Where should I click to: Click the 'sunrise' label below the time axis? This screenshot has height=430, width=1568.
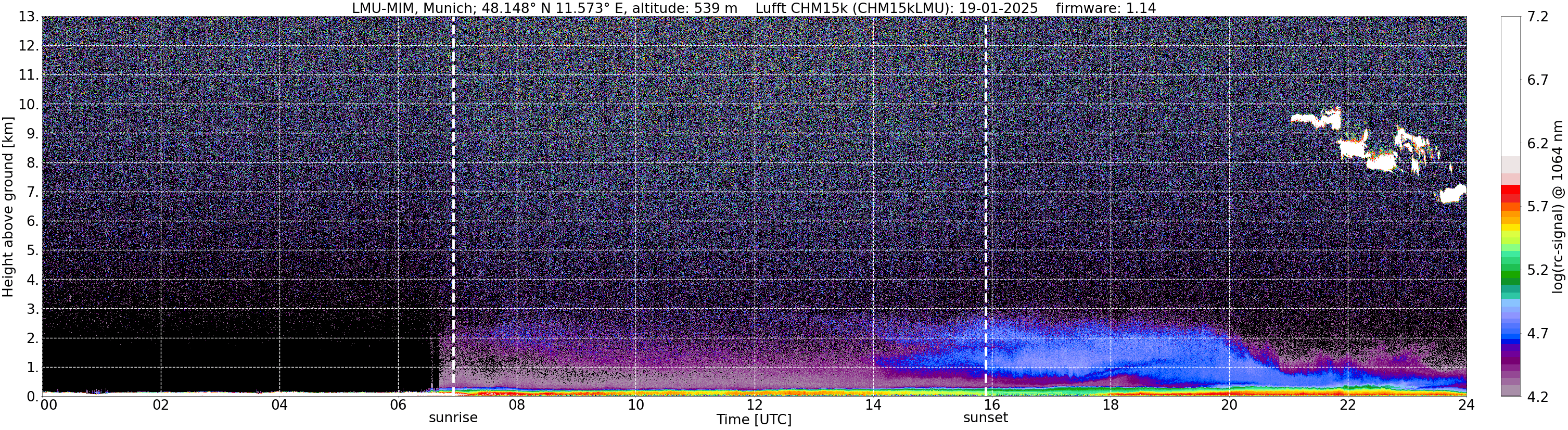point(453,418)
